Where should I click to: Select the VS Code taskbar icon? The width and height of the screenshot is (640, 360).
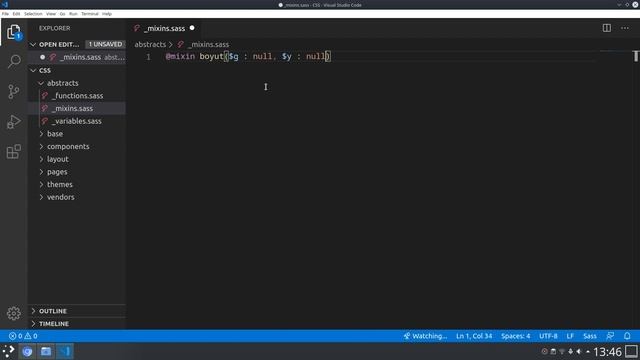click(x=64, y=351)
